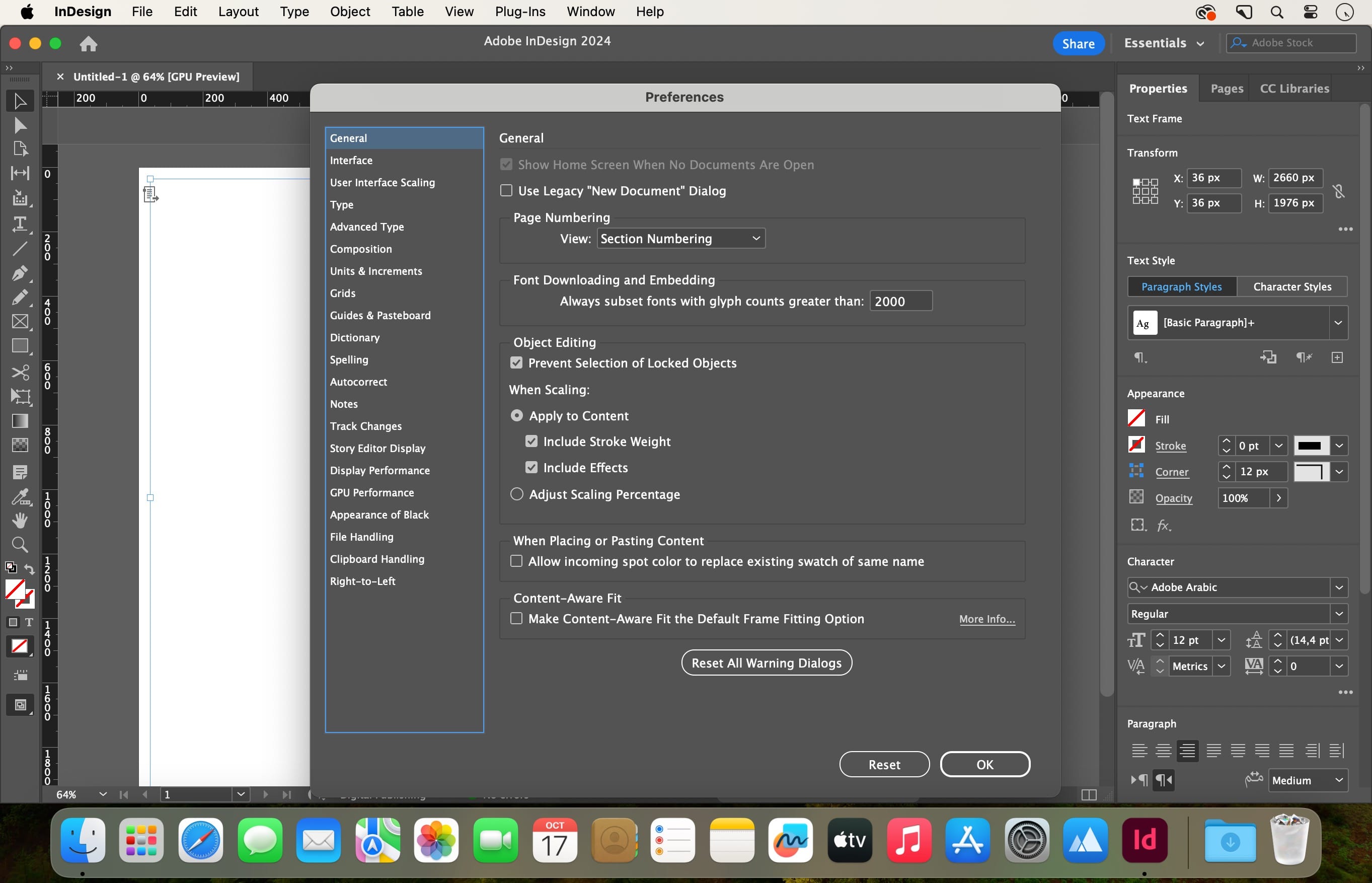Open the More Info link
This screenshot has height=883, width=1372.
tap(987, 619)
